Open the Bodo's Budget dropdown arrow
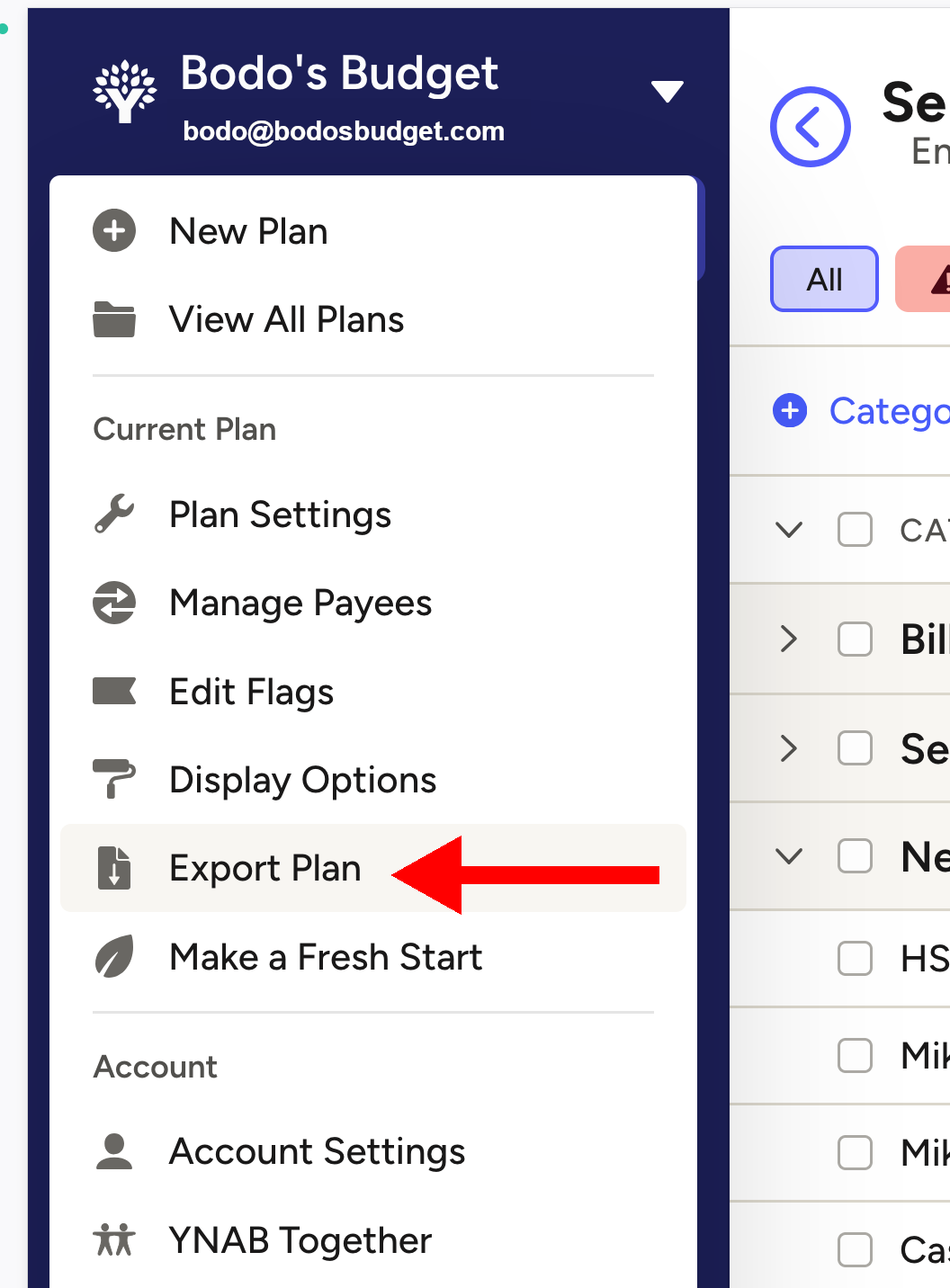 coord(667,92)
